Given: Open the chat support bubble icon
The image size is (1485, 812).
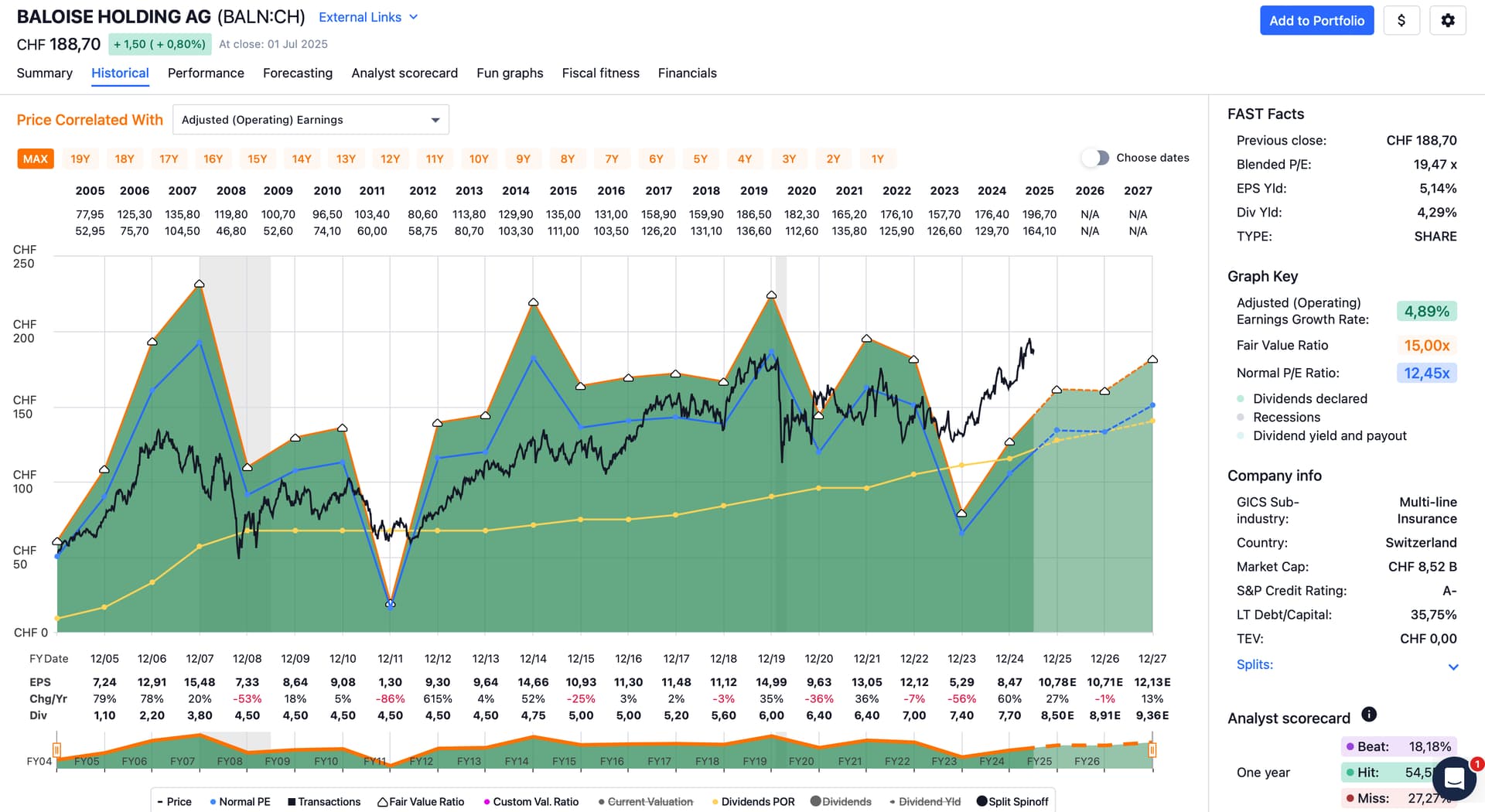Looking at the screenshot, I should click(1454, 778).
